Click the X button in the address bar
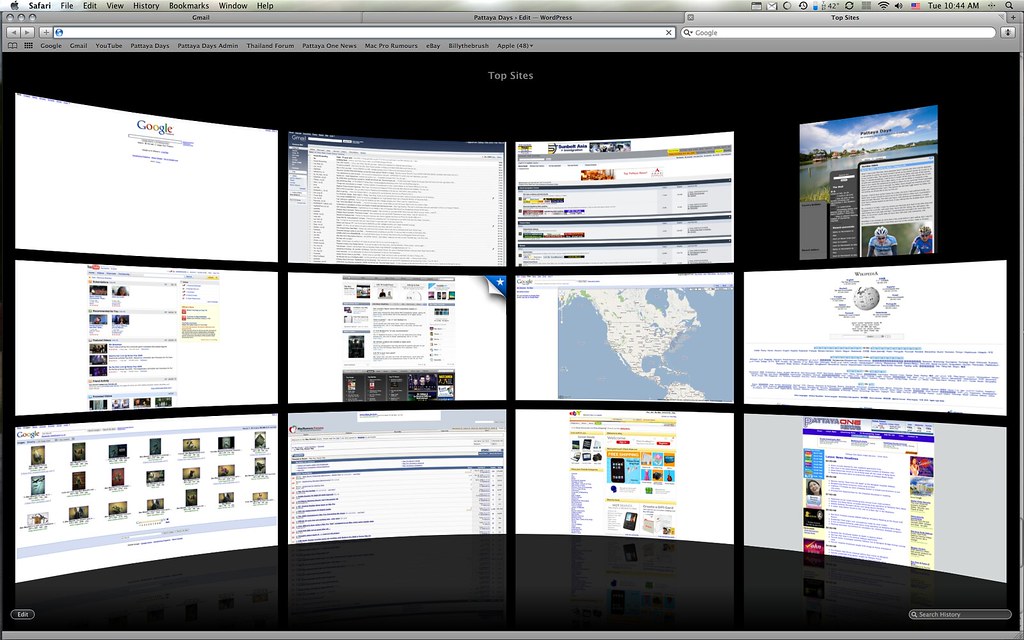This screenshot has height=640, width=1024. (669, 32)
